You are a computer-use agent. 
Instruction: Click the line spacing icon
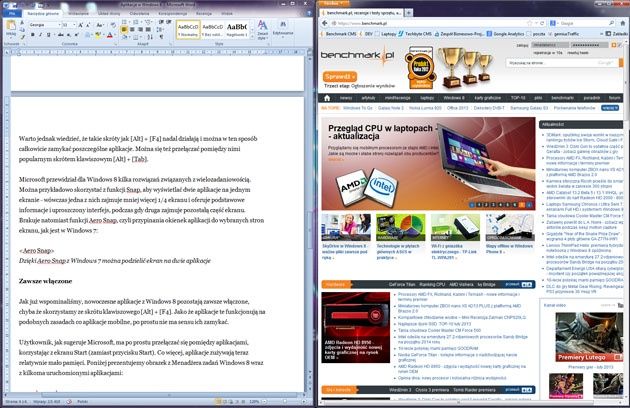(160, 29)
